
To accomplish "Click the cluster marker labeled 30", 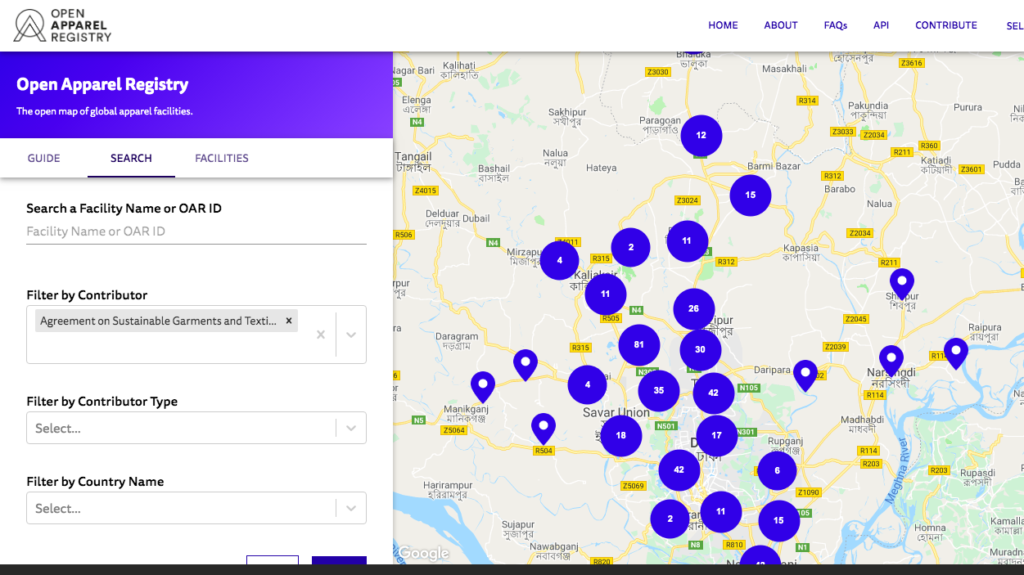I will click(x=700, y=350).
